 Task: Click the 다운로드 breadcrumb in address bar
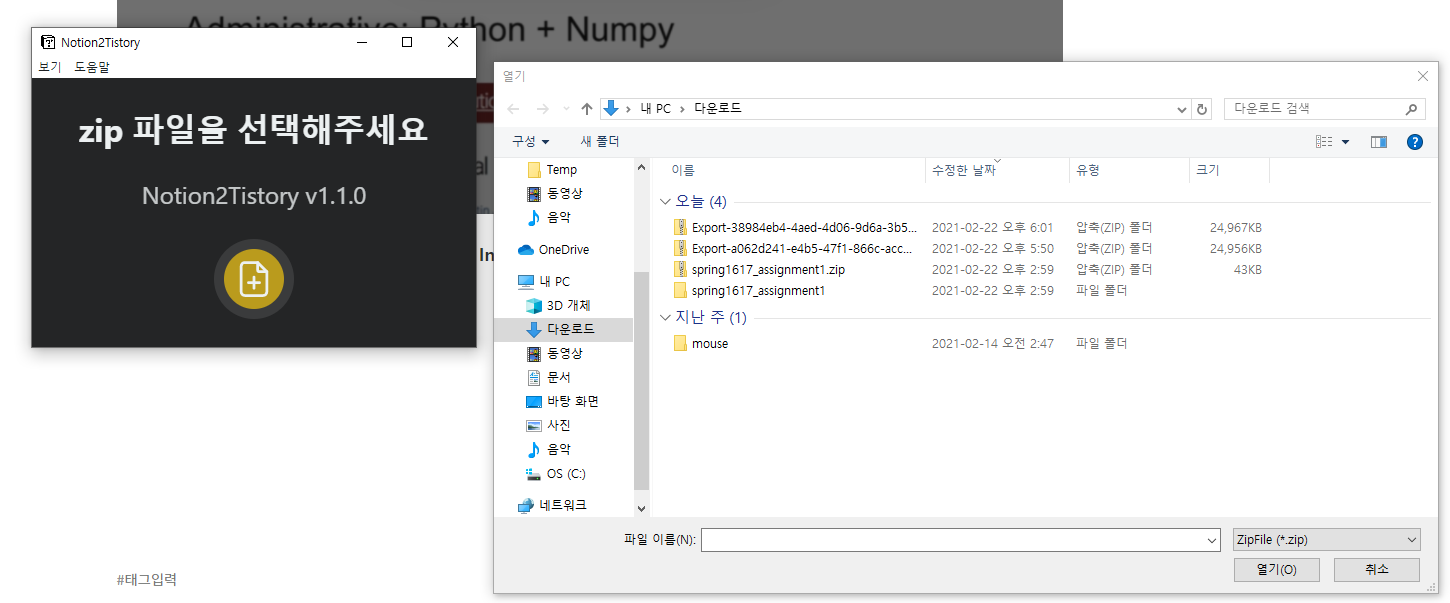click(x=717, y=108)
